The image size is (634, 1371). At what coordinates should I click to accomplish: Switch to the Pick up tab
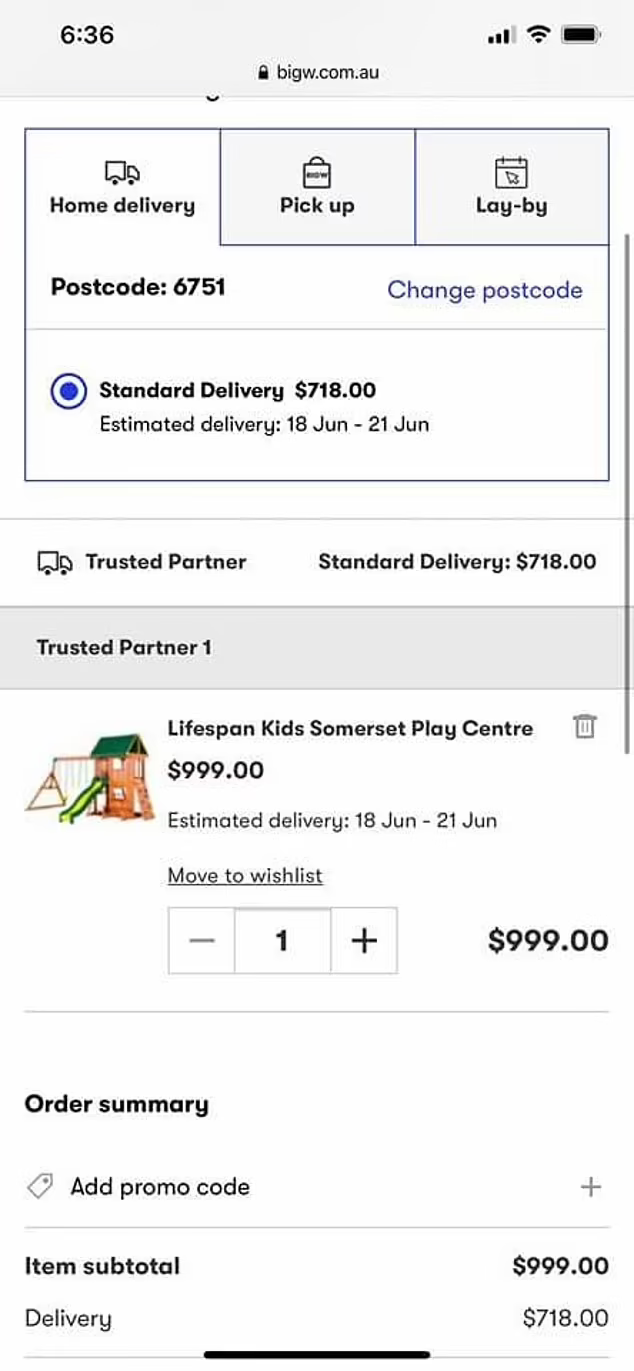(317, 187)
